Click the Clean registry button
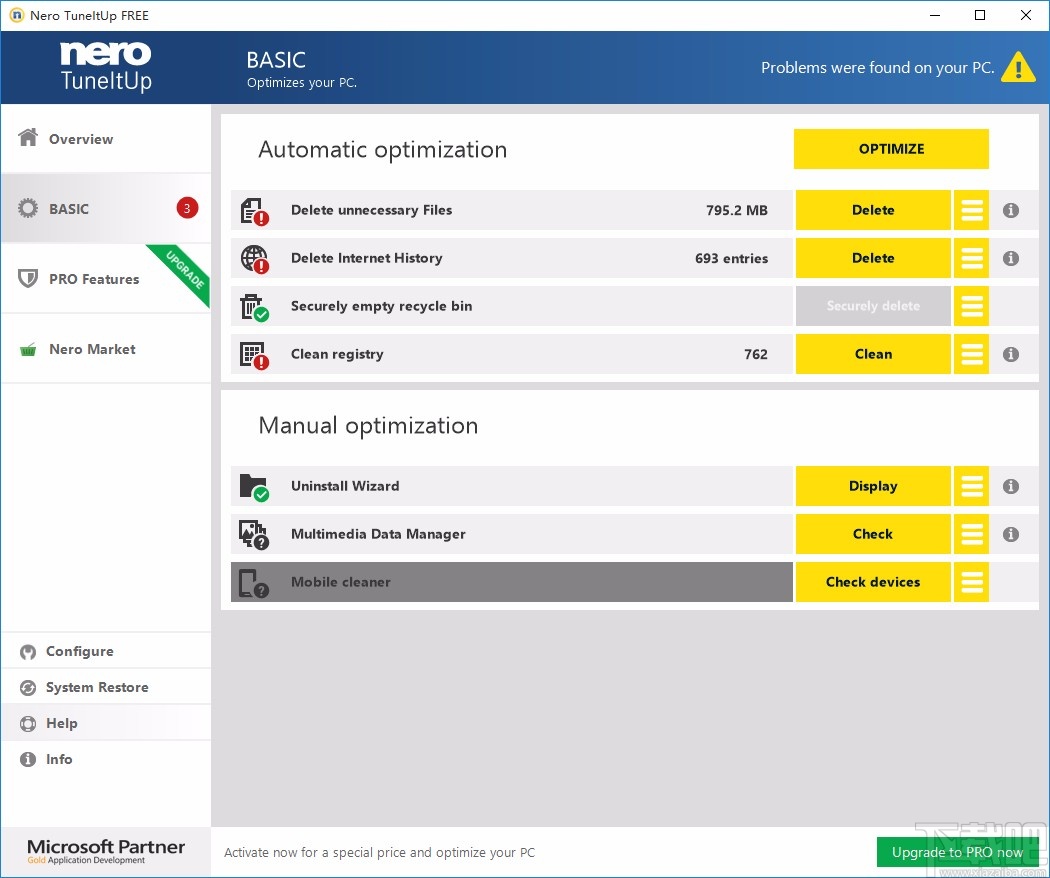The width and height of the screenshot is (1050, 878). pyautogui.click(x=873, y=354)
